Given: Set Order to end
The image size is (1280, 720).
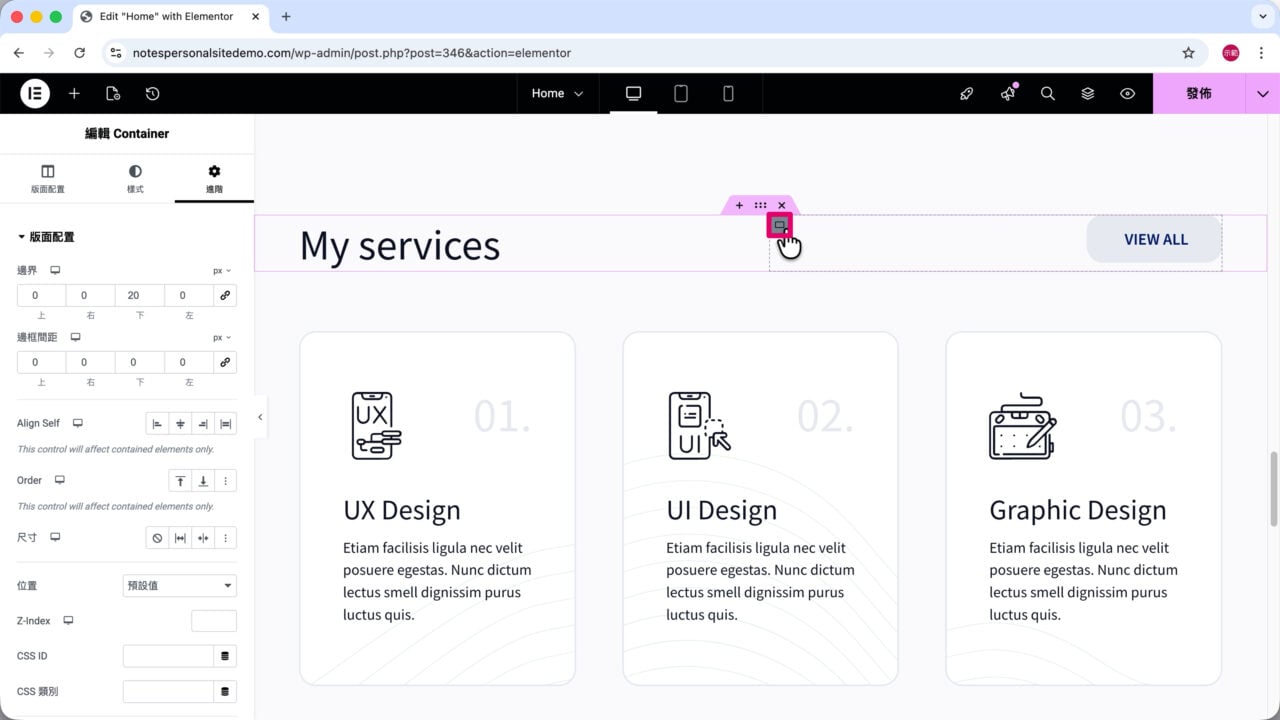Looking at the screenshot, I should pos(203,481).
